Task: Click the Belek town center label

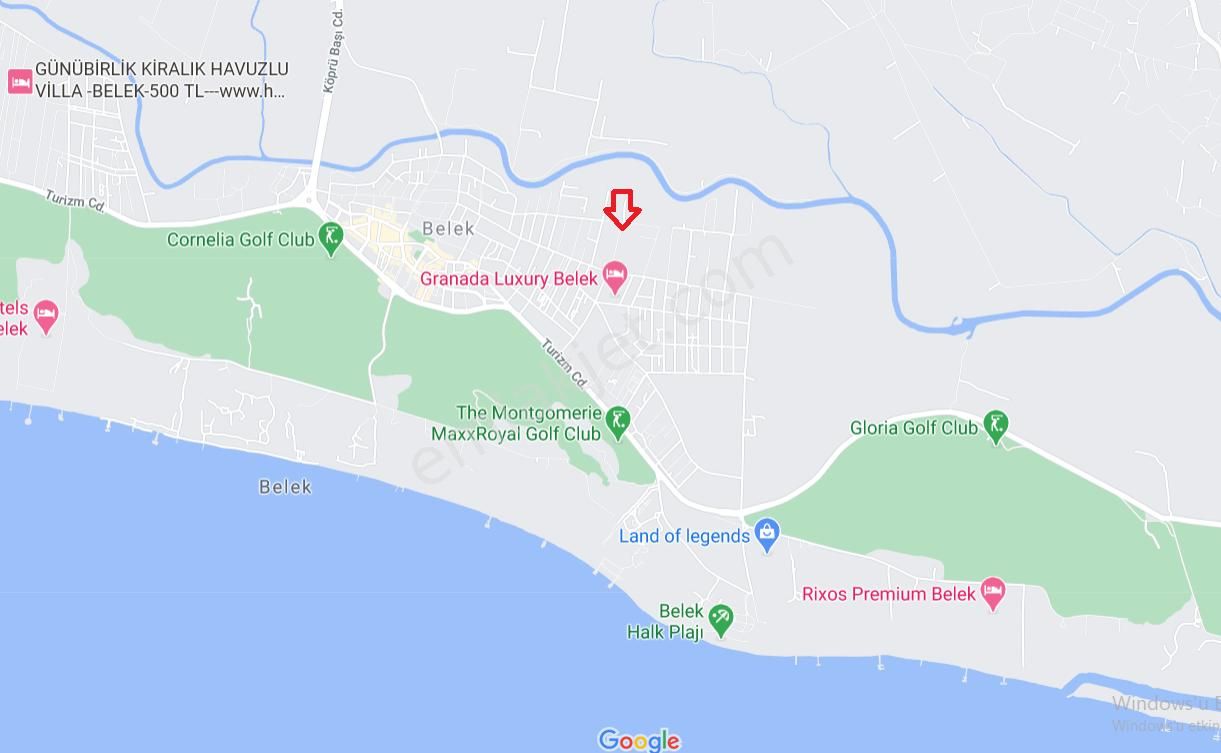Action: click(448, 228)
